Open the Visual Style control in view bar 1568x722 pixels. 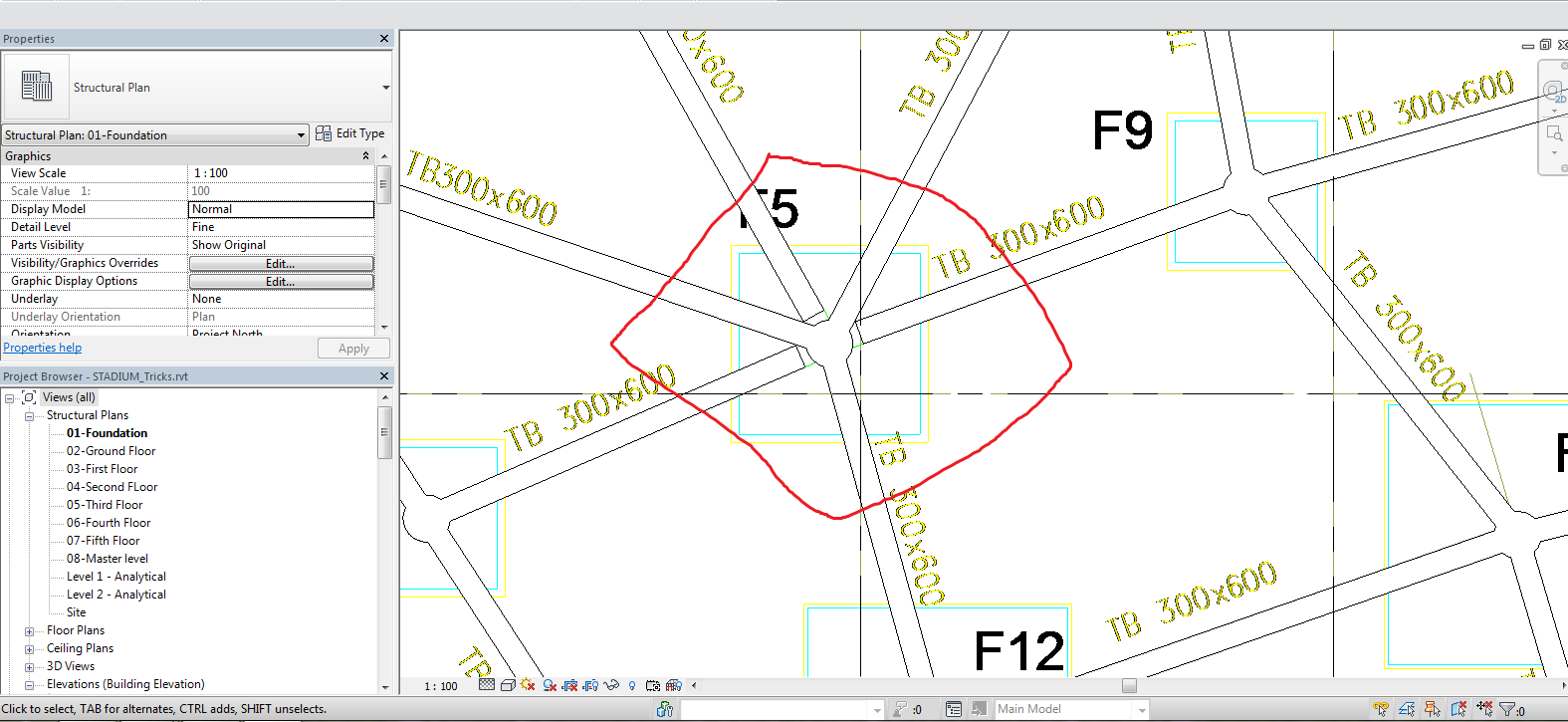pyautogui.click(x=508, y=685)
